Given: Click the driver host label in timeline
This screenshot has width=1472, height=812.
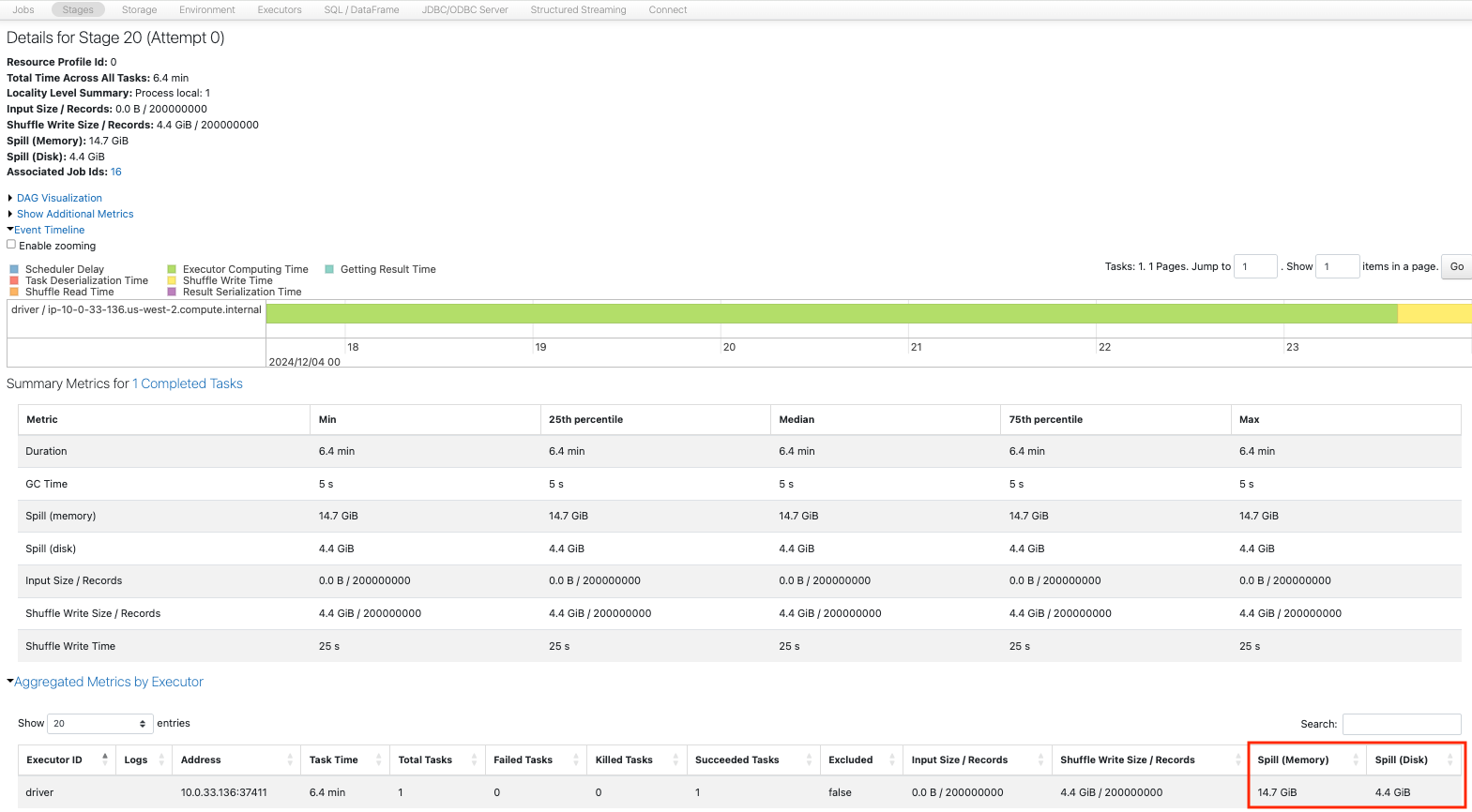Looking at the screenshot, I should [x=137, y=309].
